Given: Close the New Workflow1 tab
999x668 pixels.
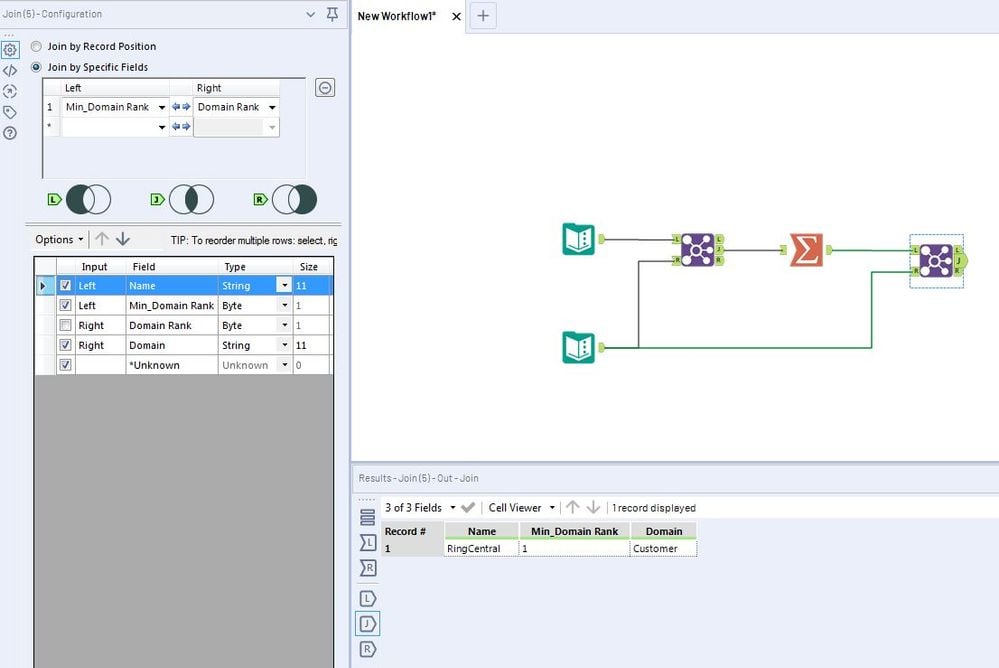Looking at the screenshot, I should (456, 17).
